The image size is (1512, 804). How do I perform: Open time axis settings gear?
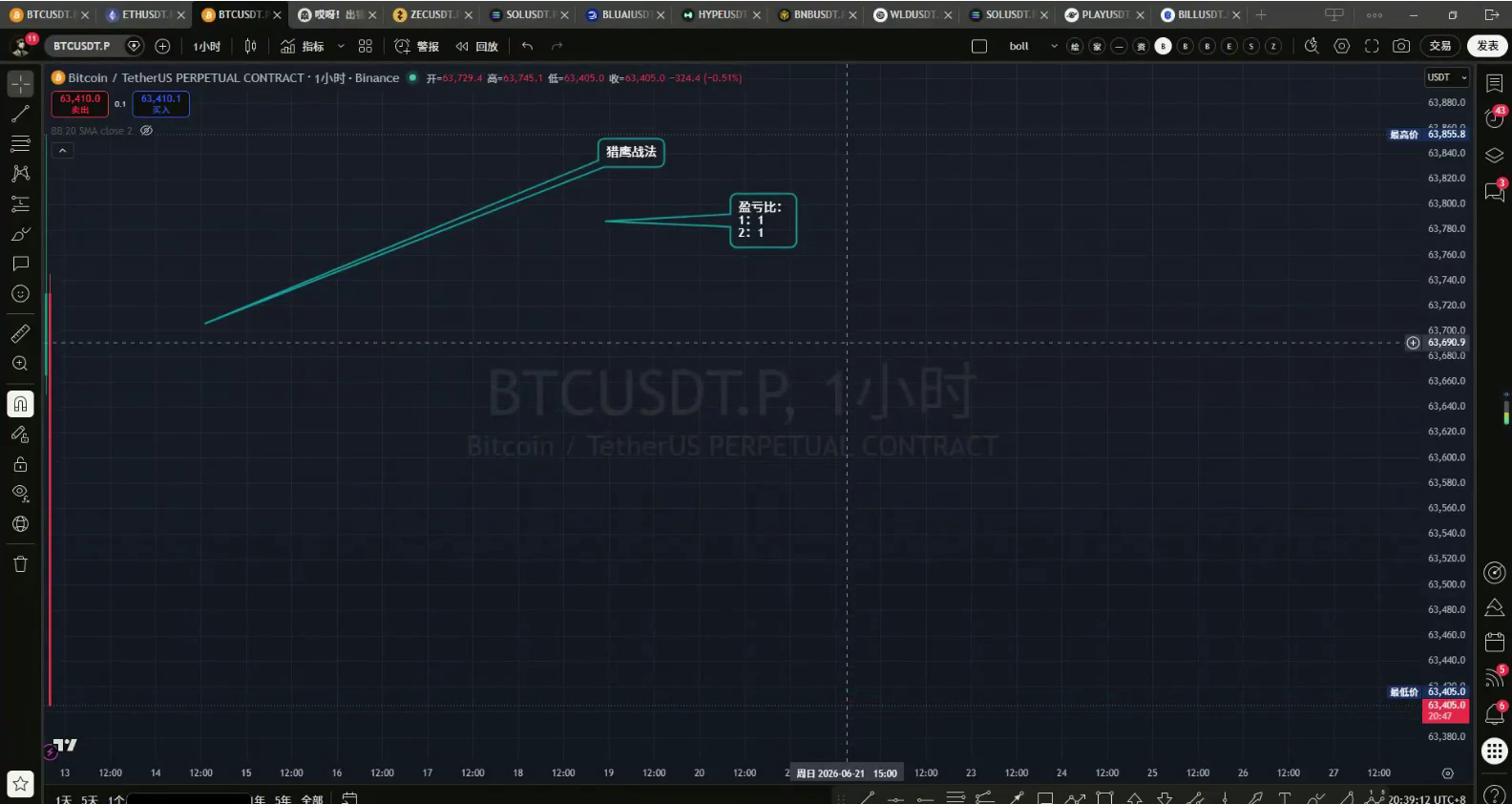coord(1447,773)
